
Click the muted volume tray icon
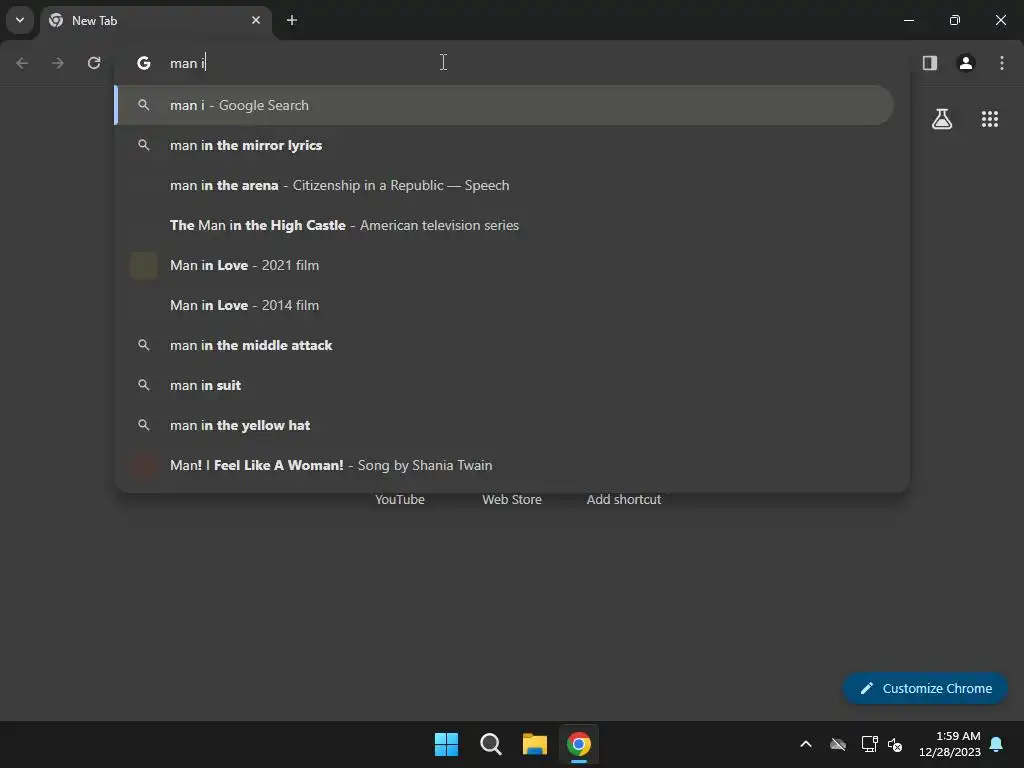point(895,744)
